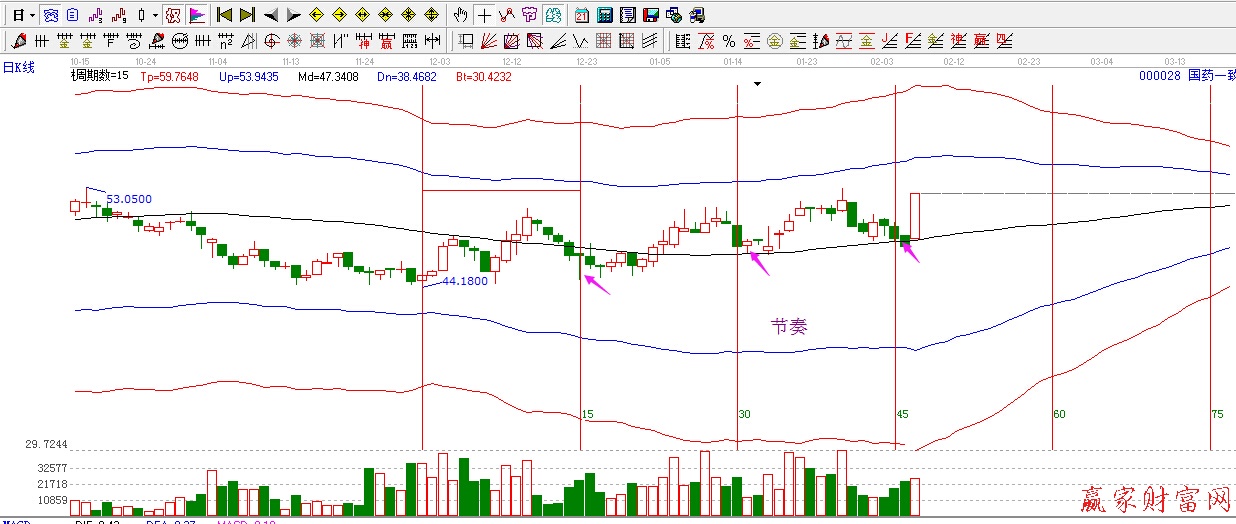Jump to first bar with skip-start arrow
This screenshot has height=524, width=1236.
(x=225, y=15)
